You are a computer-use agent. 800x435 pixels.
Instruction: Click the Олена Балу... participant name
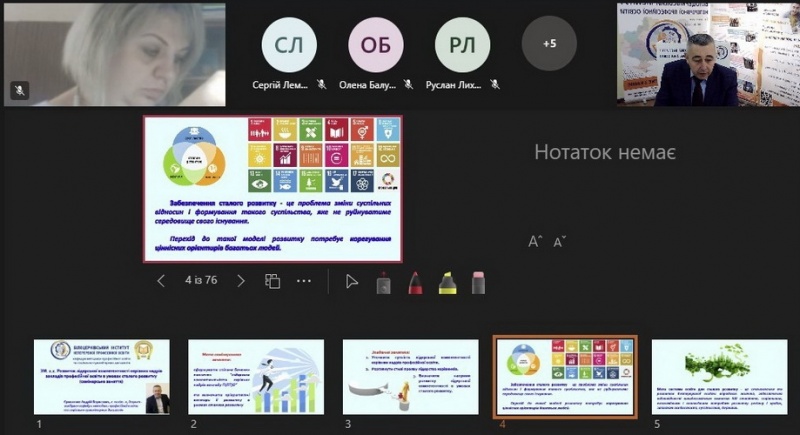click(x=367, y=85)
